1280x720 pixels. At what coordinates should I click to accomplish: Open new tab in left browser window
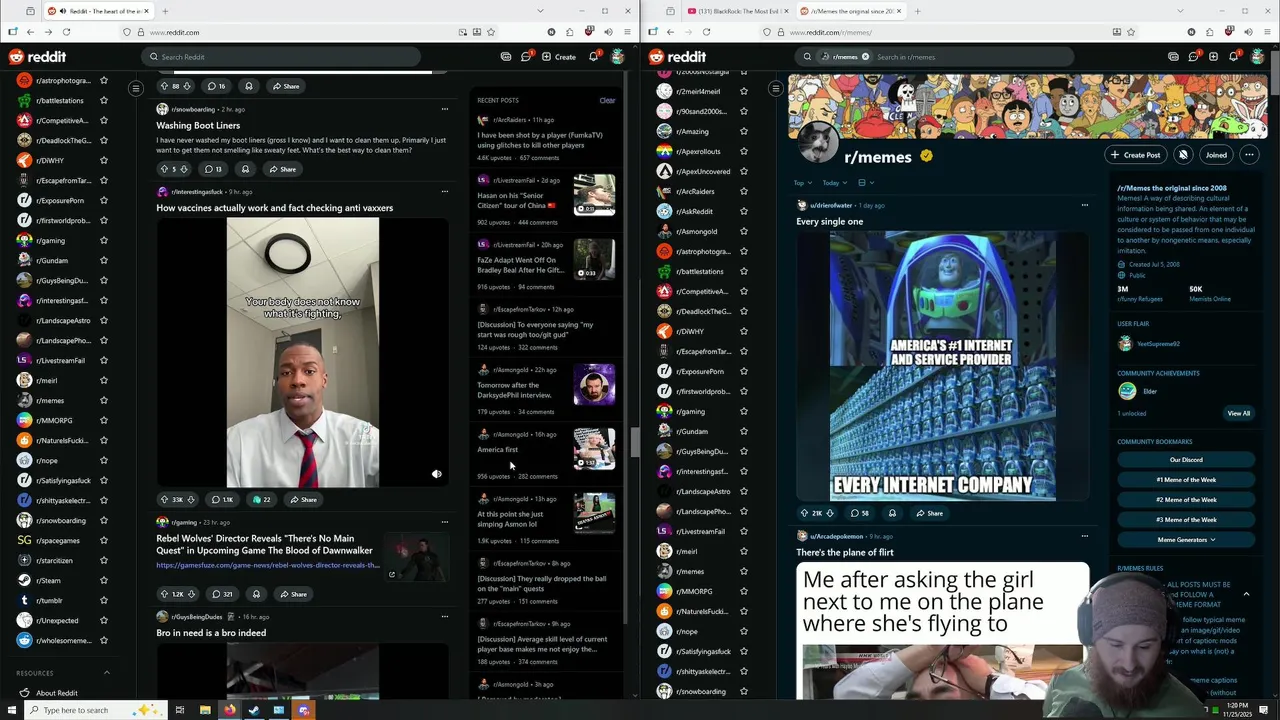tap(165, 11)
